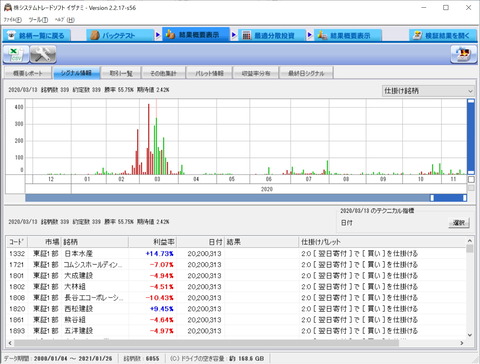Sort by the 結果 column header
480x364 pixels.
(x=261, y=242)
